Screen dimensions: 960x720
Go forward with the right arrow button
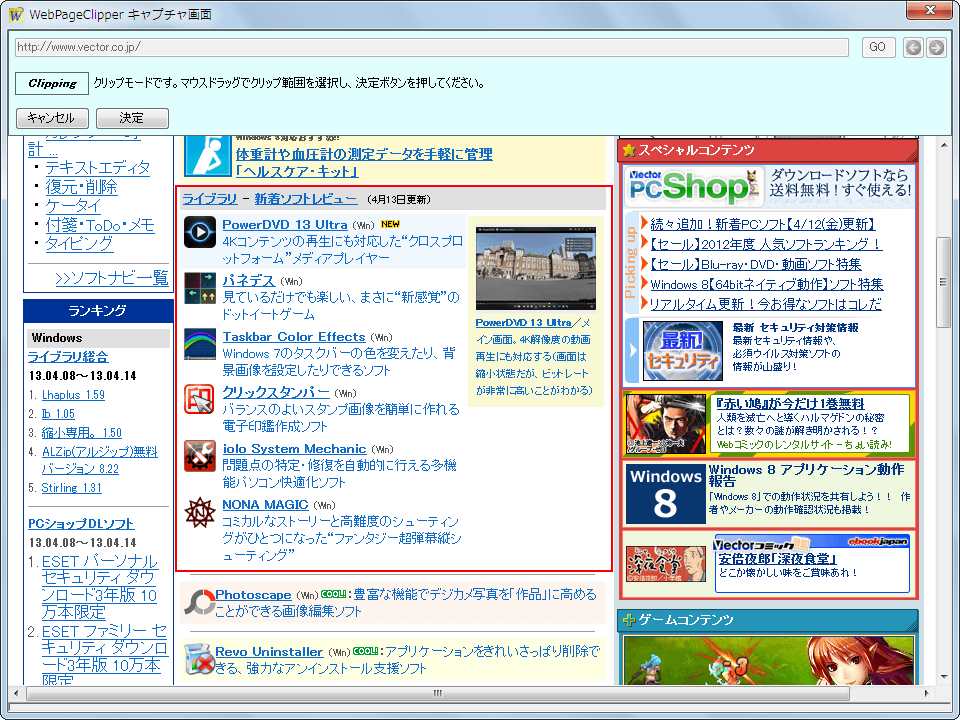936,47
